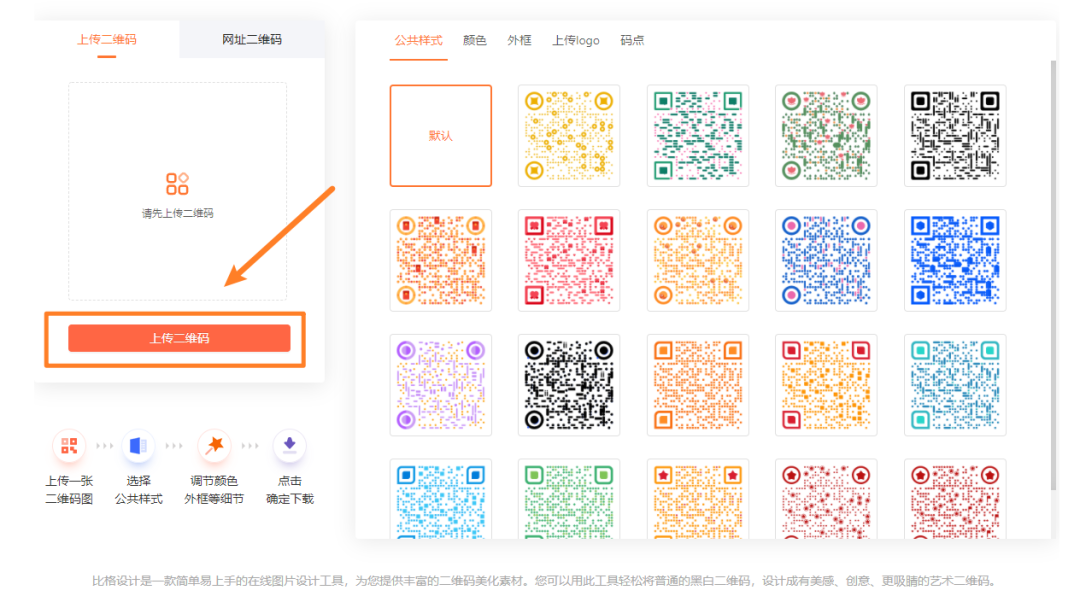Select the teal green dashes QR style
This screenshot has height=602, width=1080.
tap(698, 136)
